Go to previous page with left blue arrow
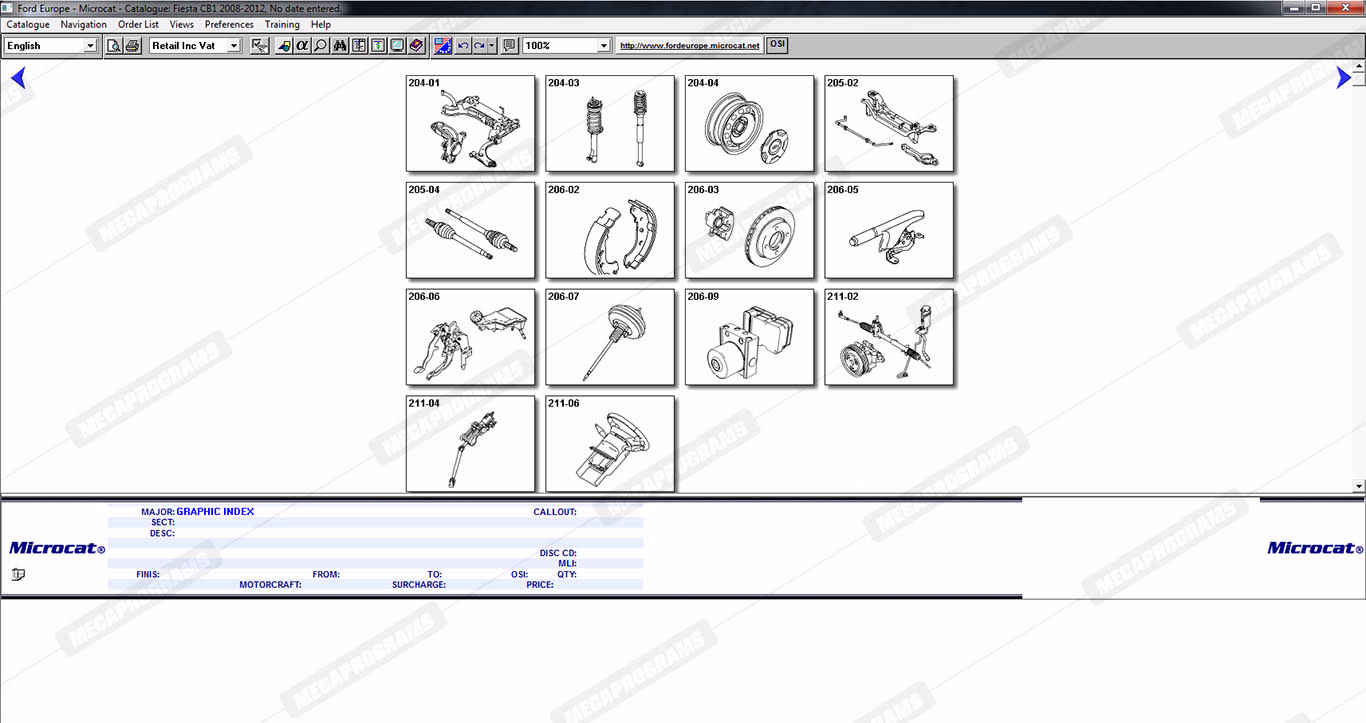The image size is (1366, 723). 17,78
